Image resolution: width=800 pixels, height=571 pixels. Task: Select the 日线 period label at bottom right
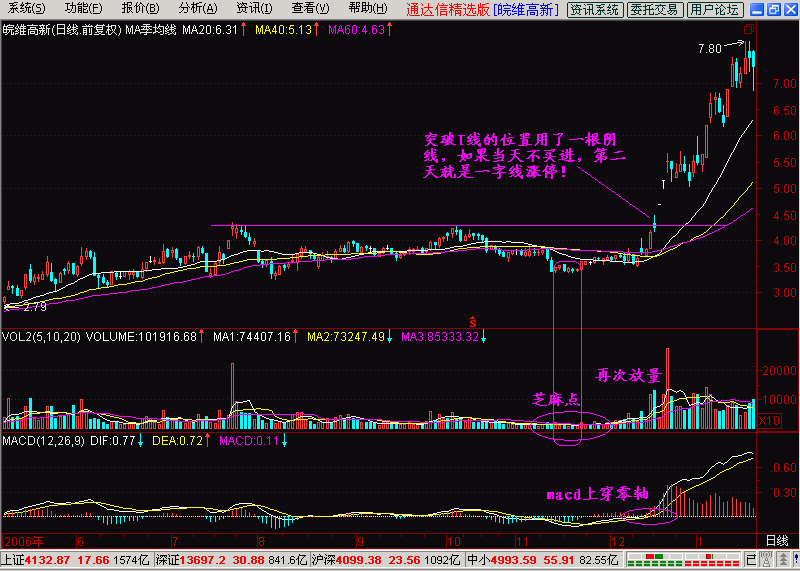[776, 540]
